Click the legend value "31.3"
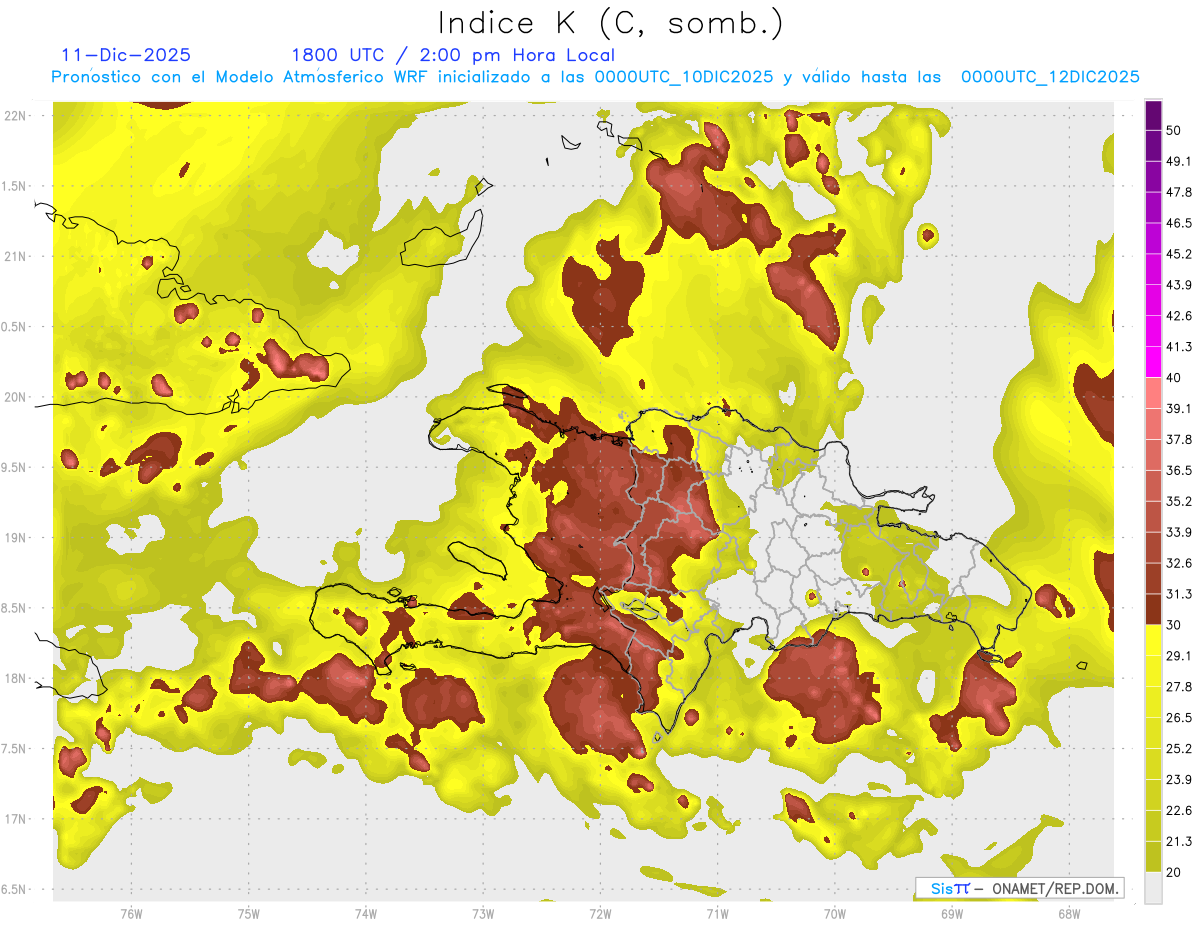The width and height of the screenshot is (1200, 927). point(1179,594)
